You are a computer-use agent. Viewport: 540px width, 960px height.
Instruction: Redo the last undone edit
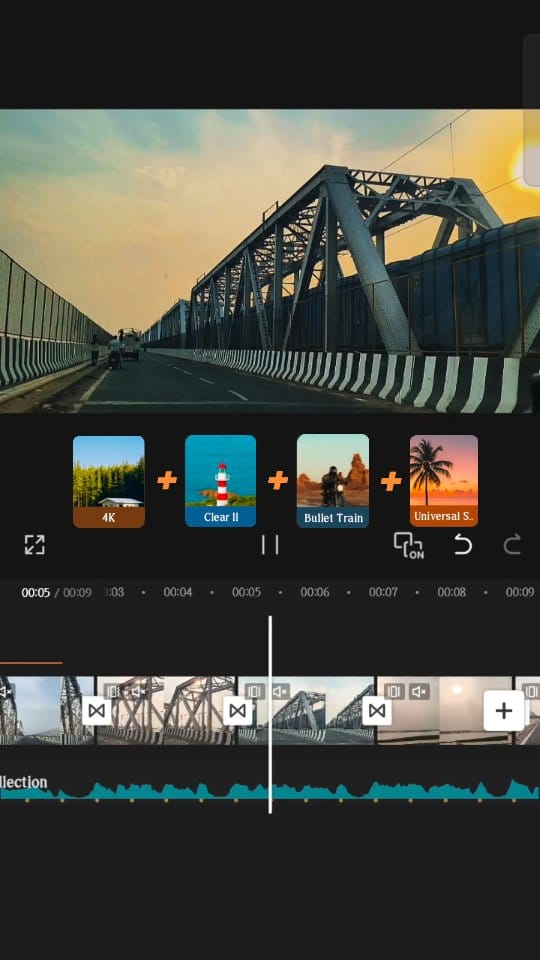click(x=512, y=544)
